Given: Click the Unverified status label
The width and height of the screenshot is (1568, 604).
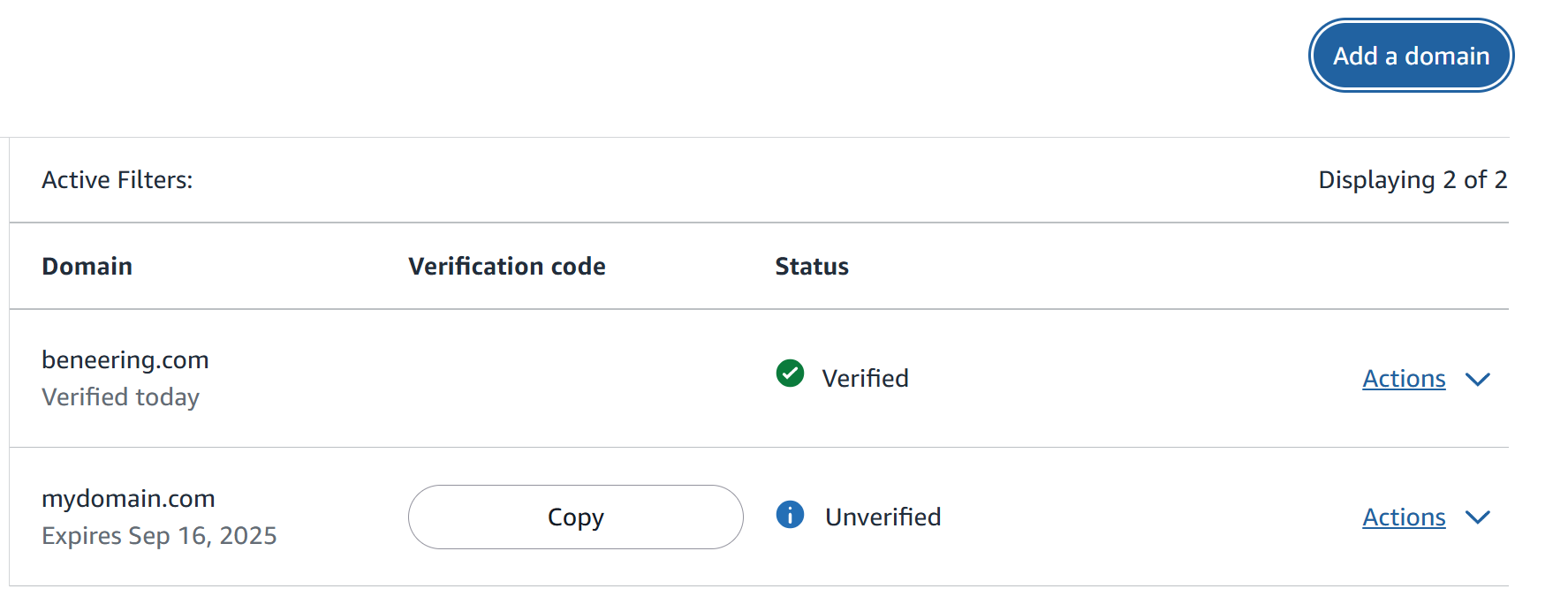Looking at the screenshot, I should click(x=882, y=517).
